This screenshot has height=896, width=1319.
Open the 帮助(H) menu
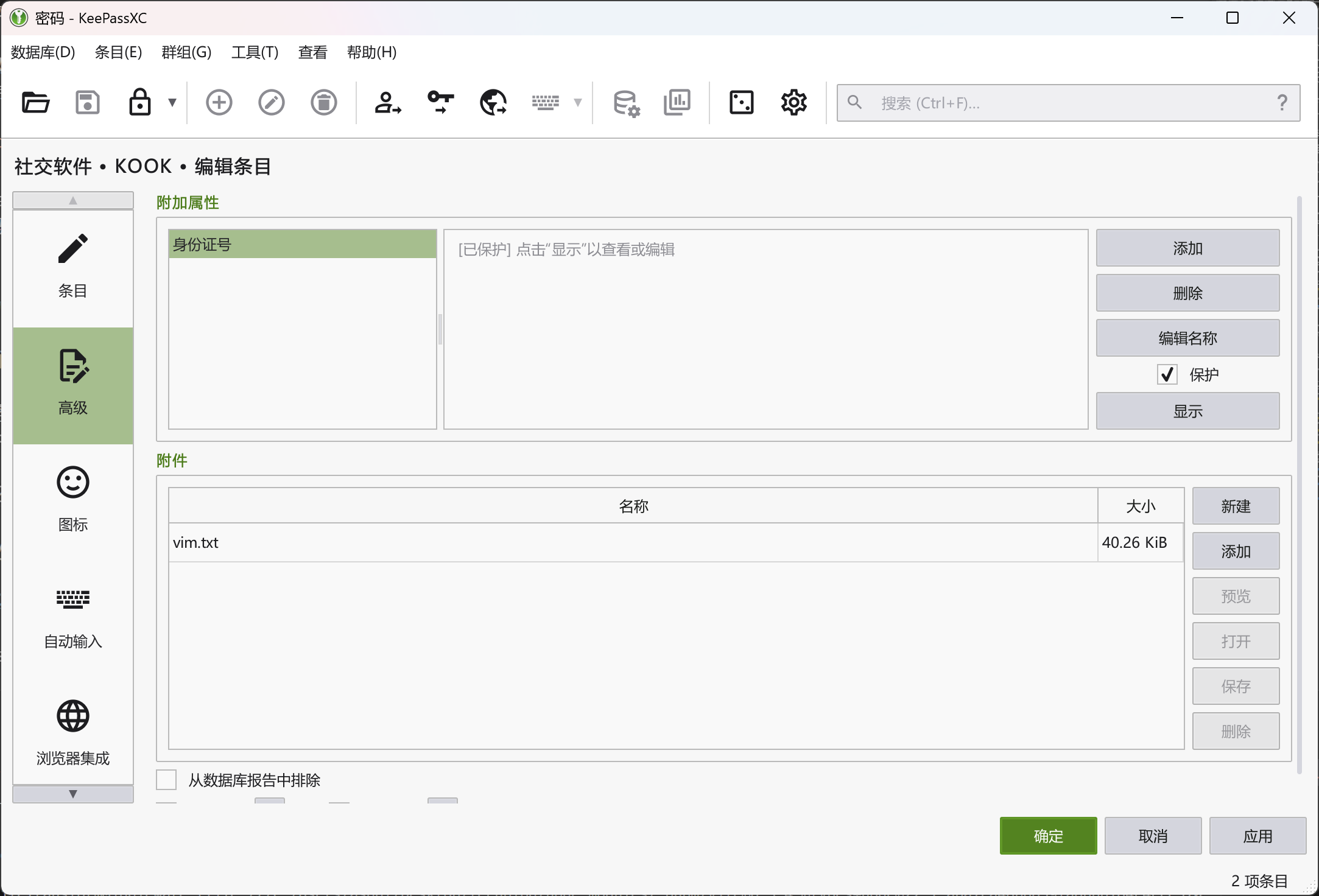point(372,52)
